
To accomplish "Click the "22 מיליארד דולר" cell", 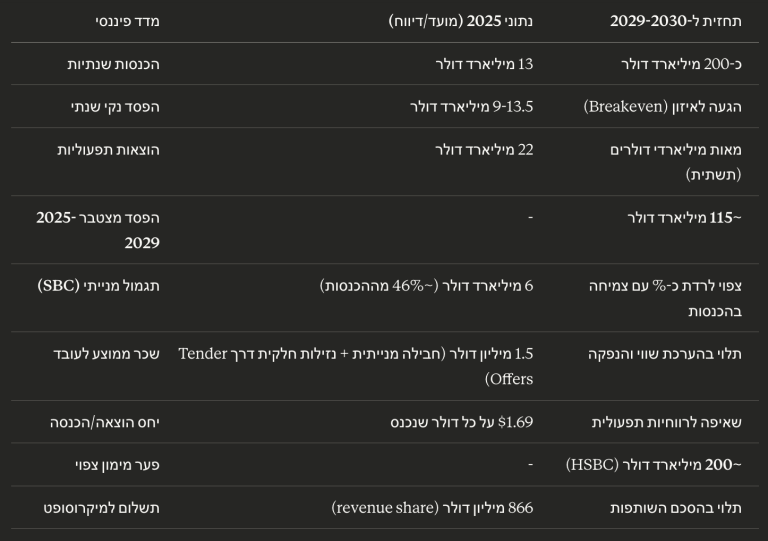I will (484, 149).
